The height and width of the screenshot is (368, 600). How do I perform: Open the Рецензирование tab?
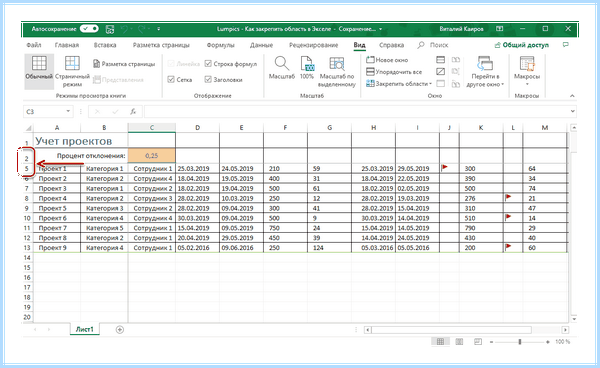point(313,45)
